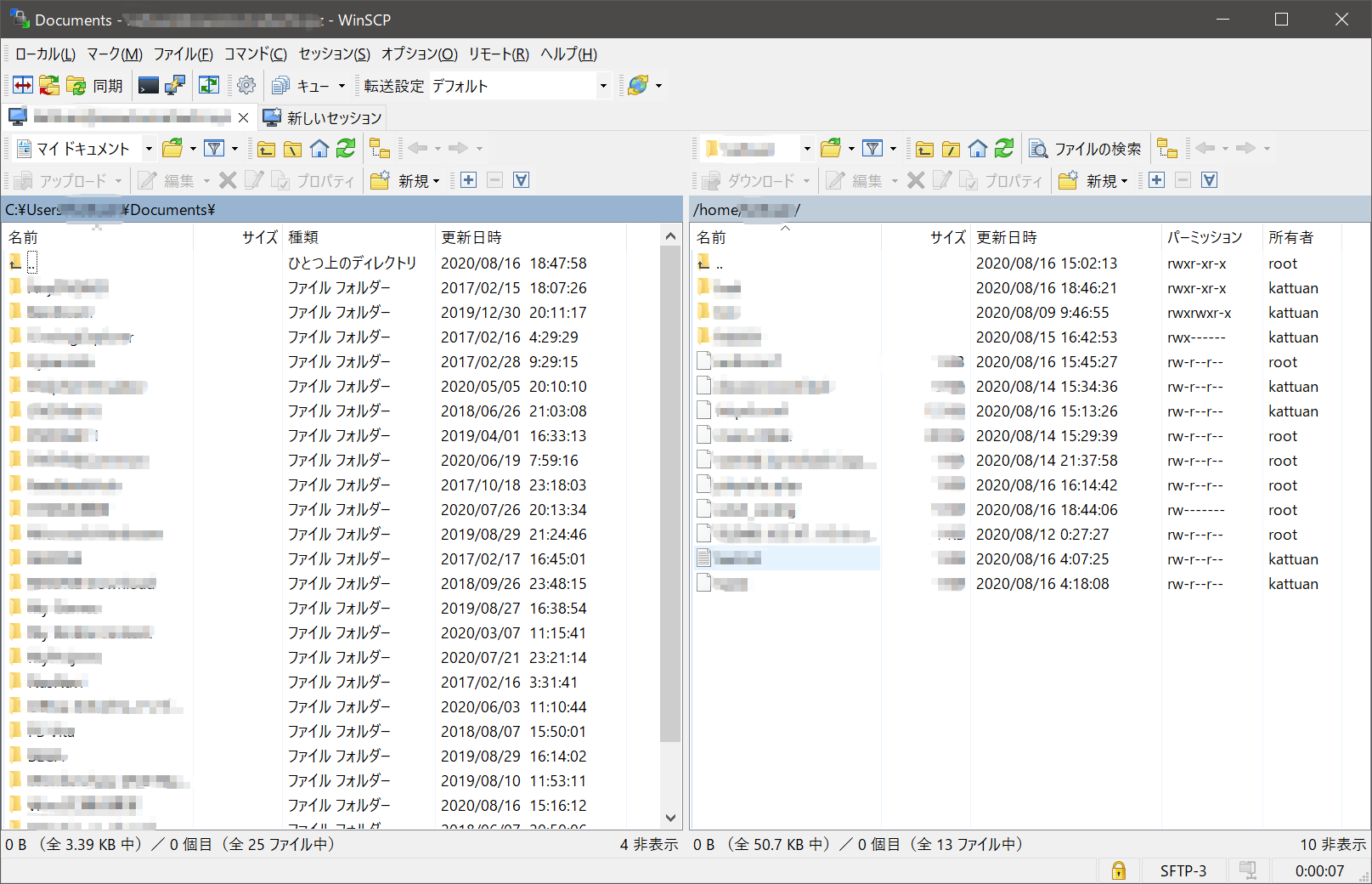Sort local list by 名前 column
The height and width of the screenshot is (884, 1372).
tap(98, 237)
